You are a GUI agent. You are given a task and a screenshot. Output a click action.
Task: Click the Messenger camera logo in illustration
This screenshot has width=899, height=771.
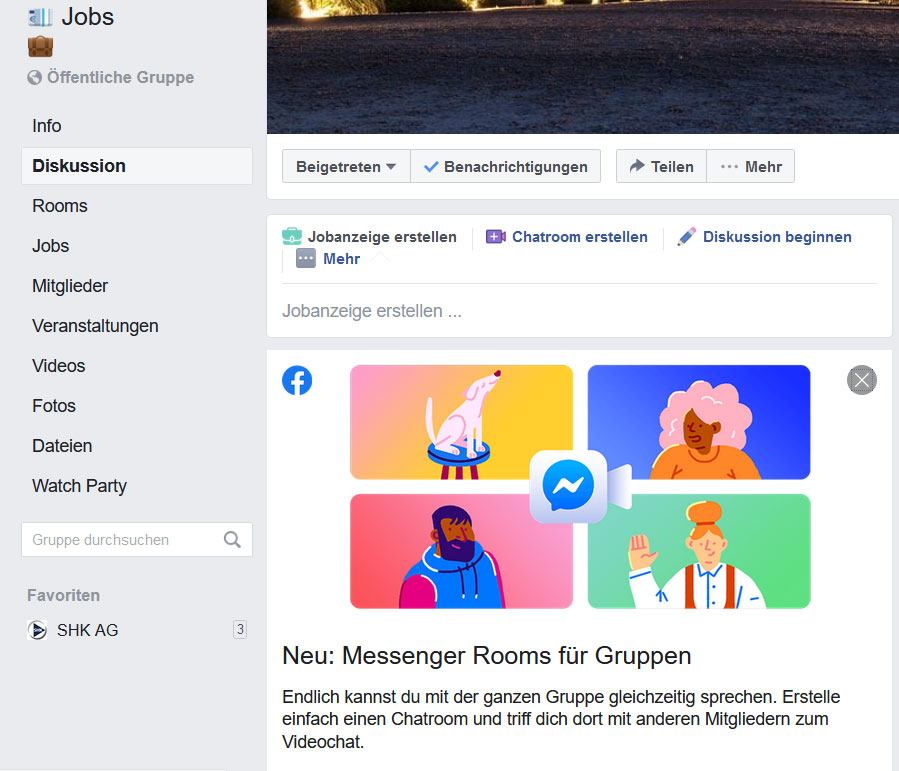[580, 486]
